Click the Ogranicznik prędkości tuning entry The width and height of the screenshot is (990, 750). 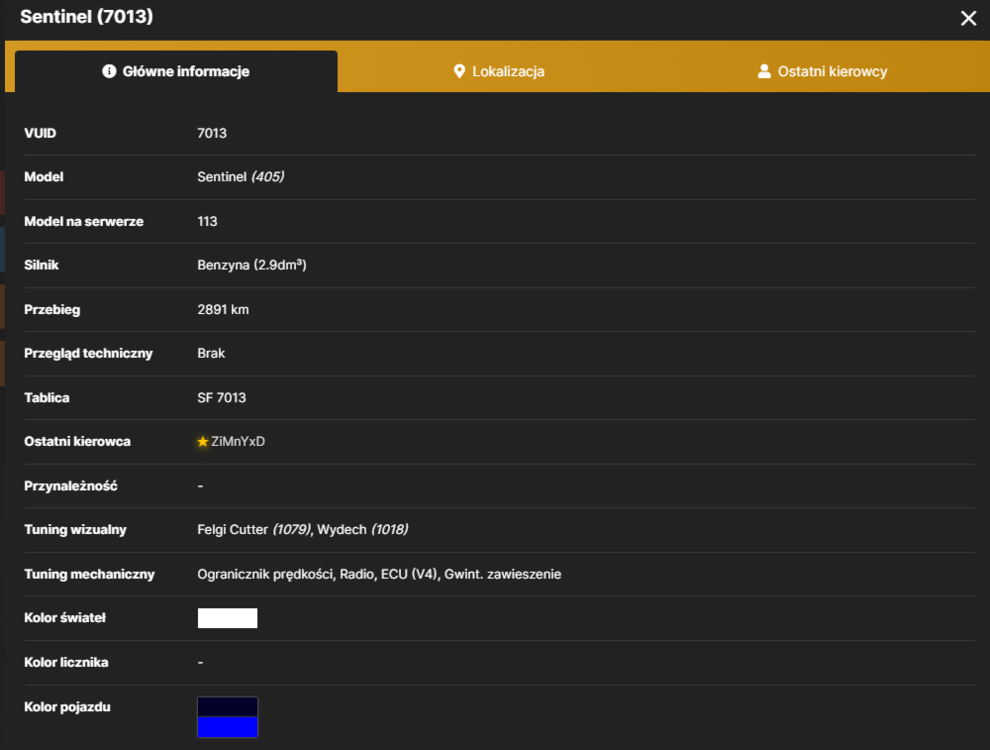[x=265, y=574]
